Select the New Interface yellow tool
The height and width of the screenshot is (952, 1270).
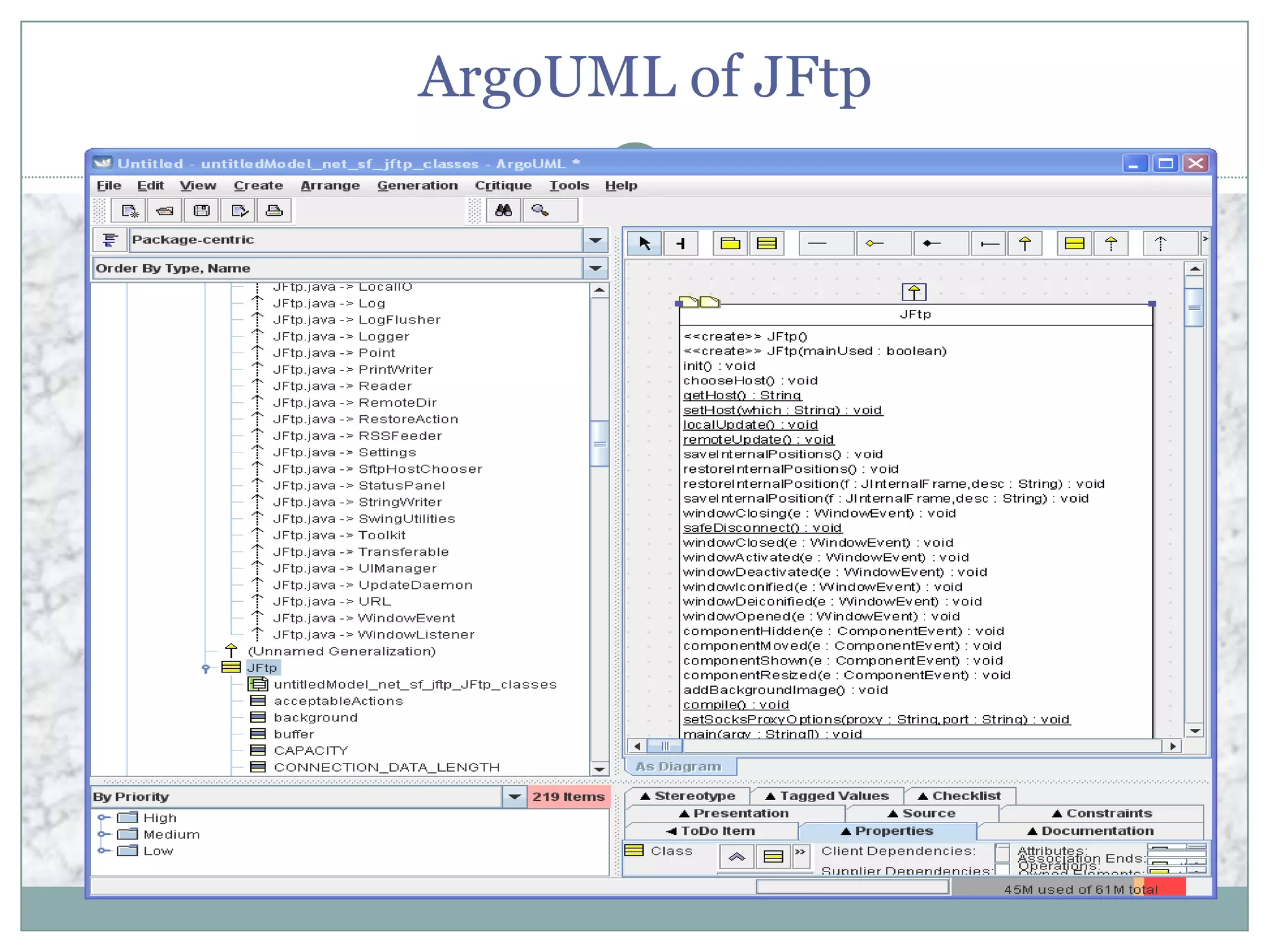point(1075,244)
